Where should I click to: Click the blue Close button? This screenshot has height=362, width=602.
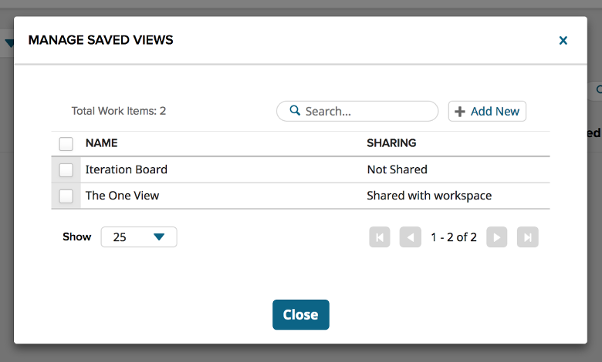(301, 315)
